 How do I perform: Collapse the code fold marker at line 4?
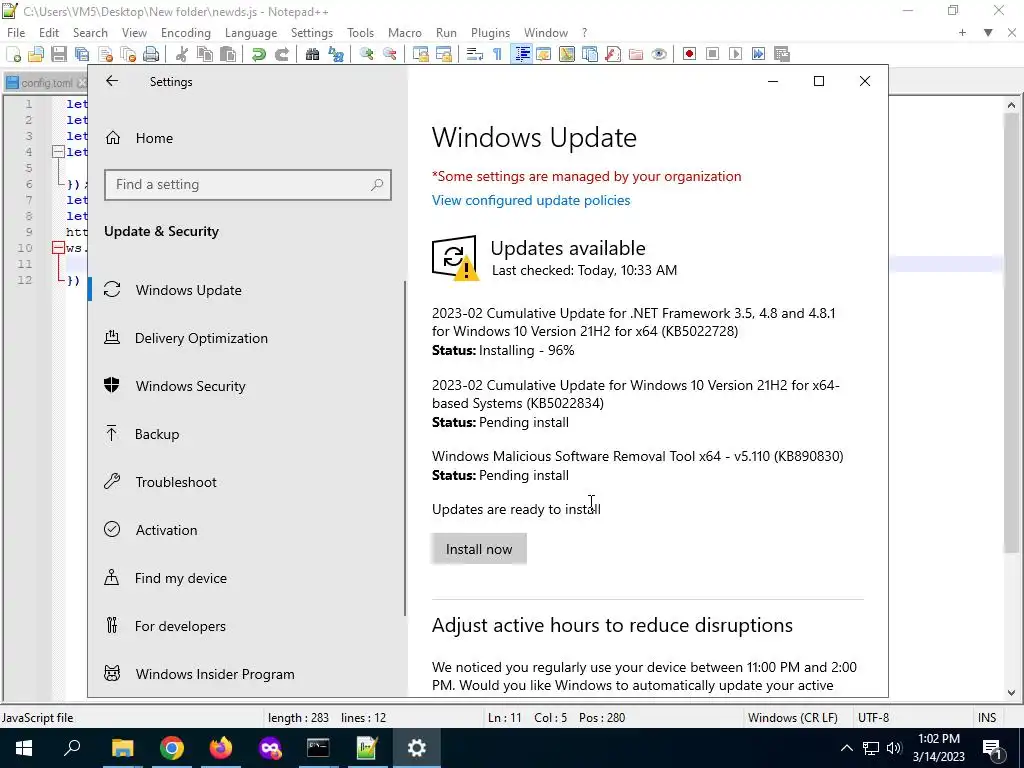58,152
